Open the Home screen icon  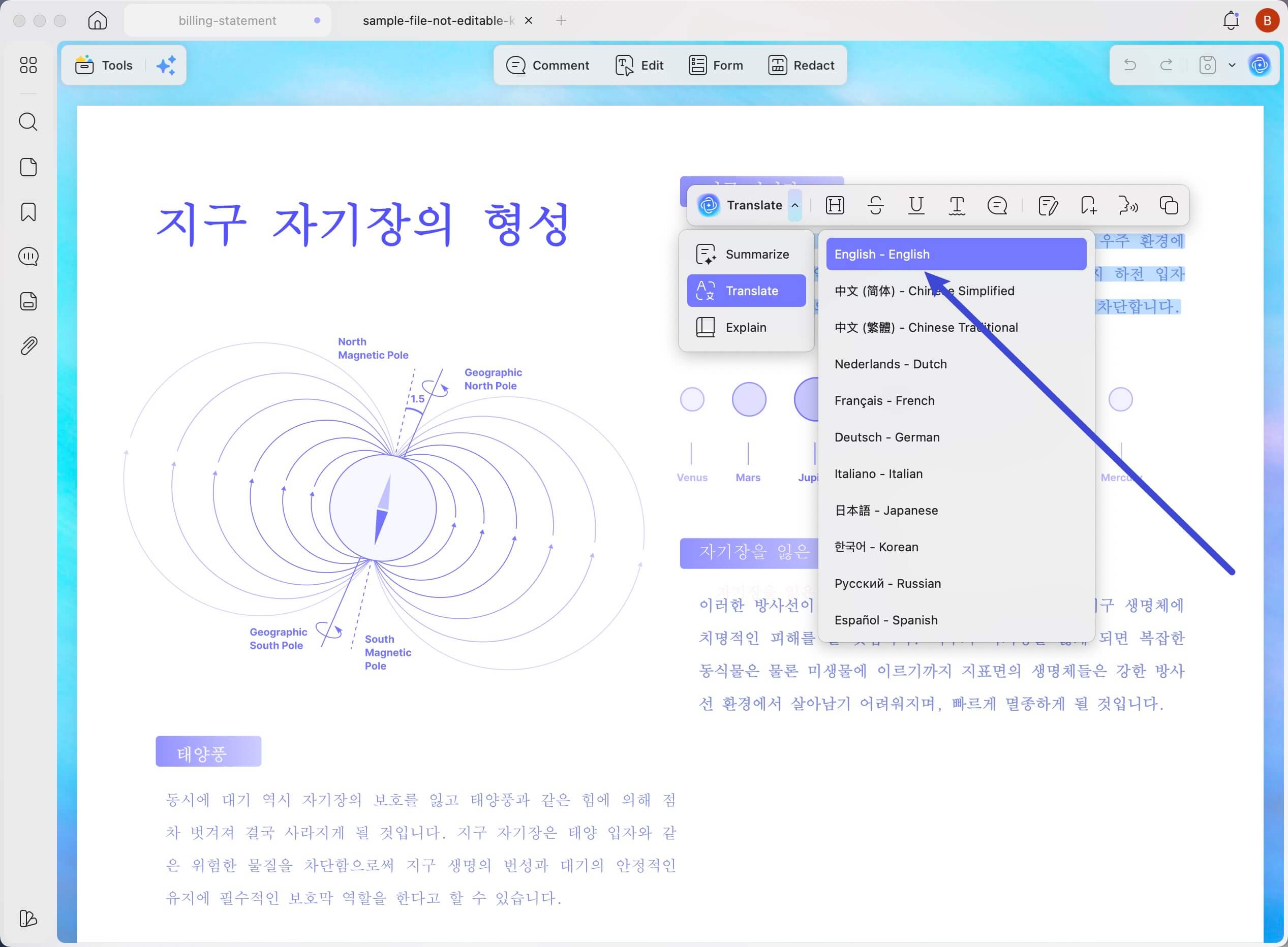pyautogui.click(x=98, y=21)
